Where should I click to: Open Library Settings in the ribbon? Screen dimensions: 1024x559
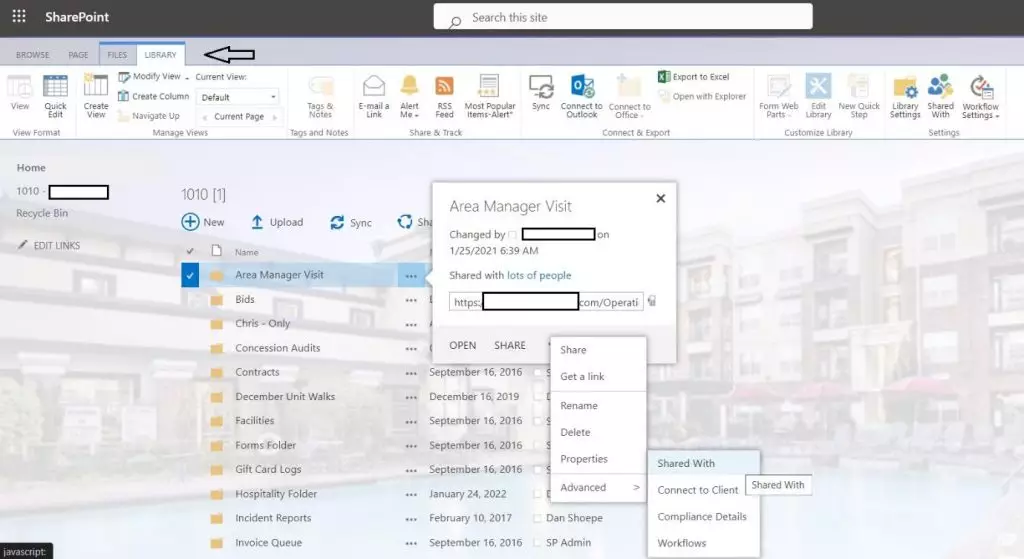tap(904, 87)
